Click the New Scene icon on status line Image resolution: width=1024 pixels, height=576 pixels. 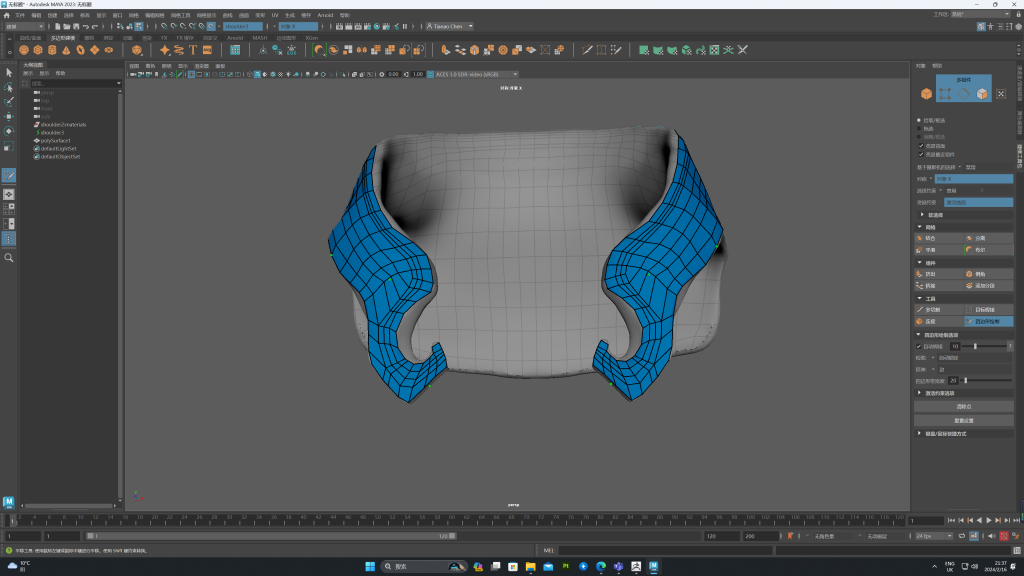57,27
